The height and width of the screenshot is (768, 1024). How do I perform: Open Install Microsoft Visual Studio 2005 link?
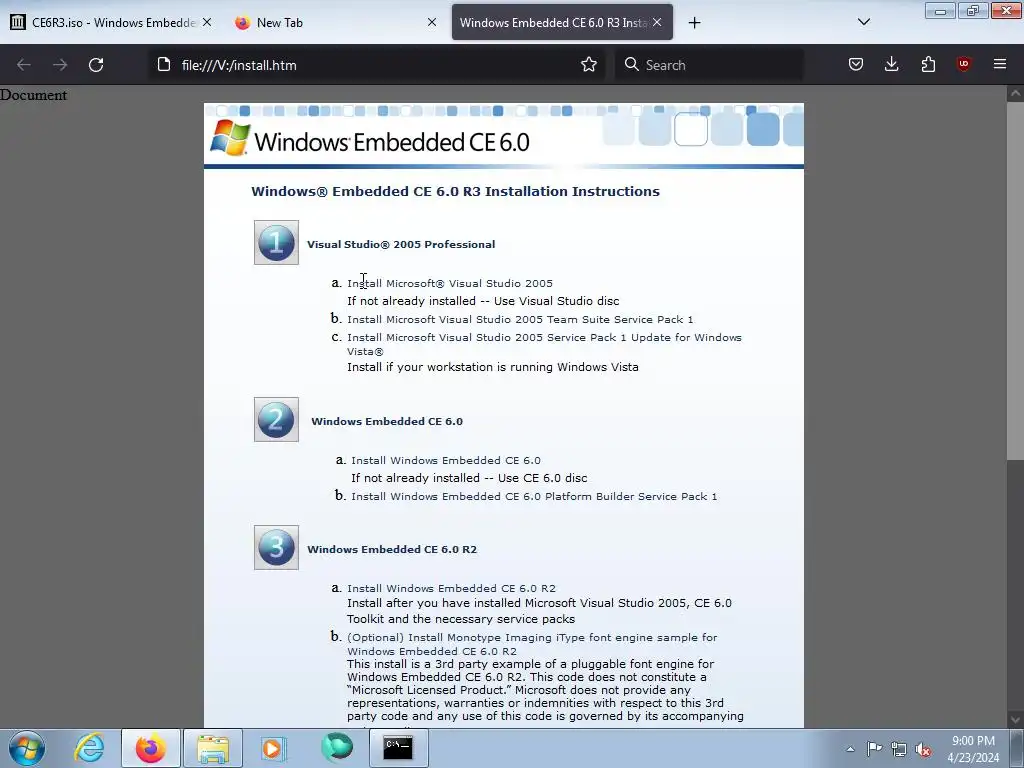coord(450,283)
